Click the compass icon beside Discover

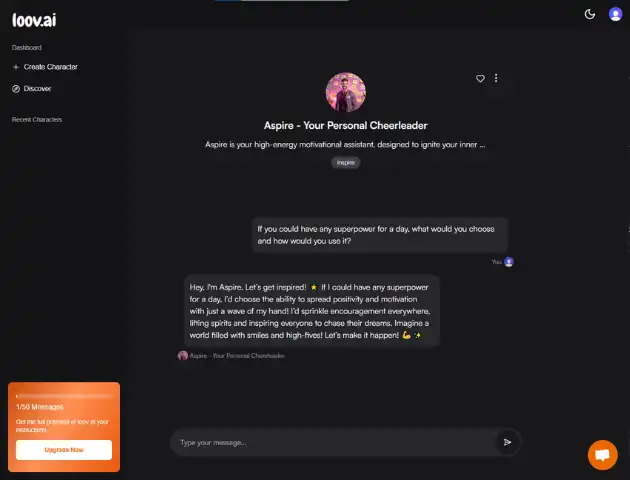pos(16,89)
